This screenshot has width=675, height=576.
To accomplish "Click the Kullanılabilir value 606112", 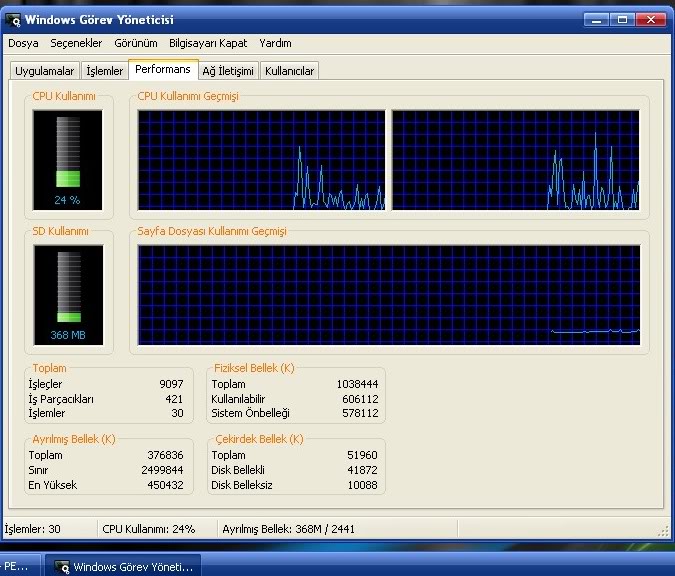I will pos(360,399).
